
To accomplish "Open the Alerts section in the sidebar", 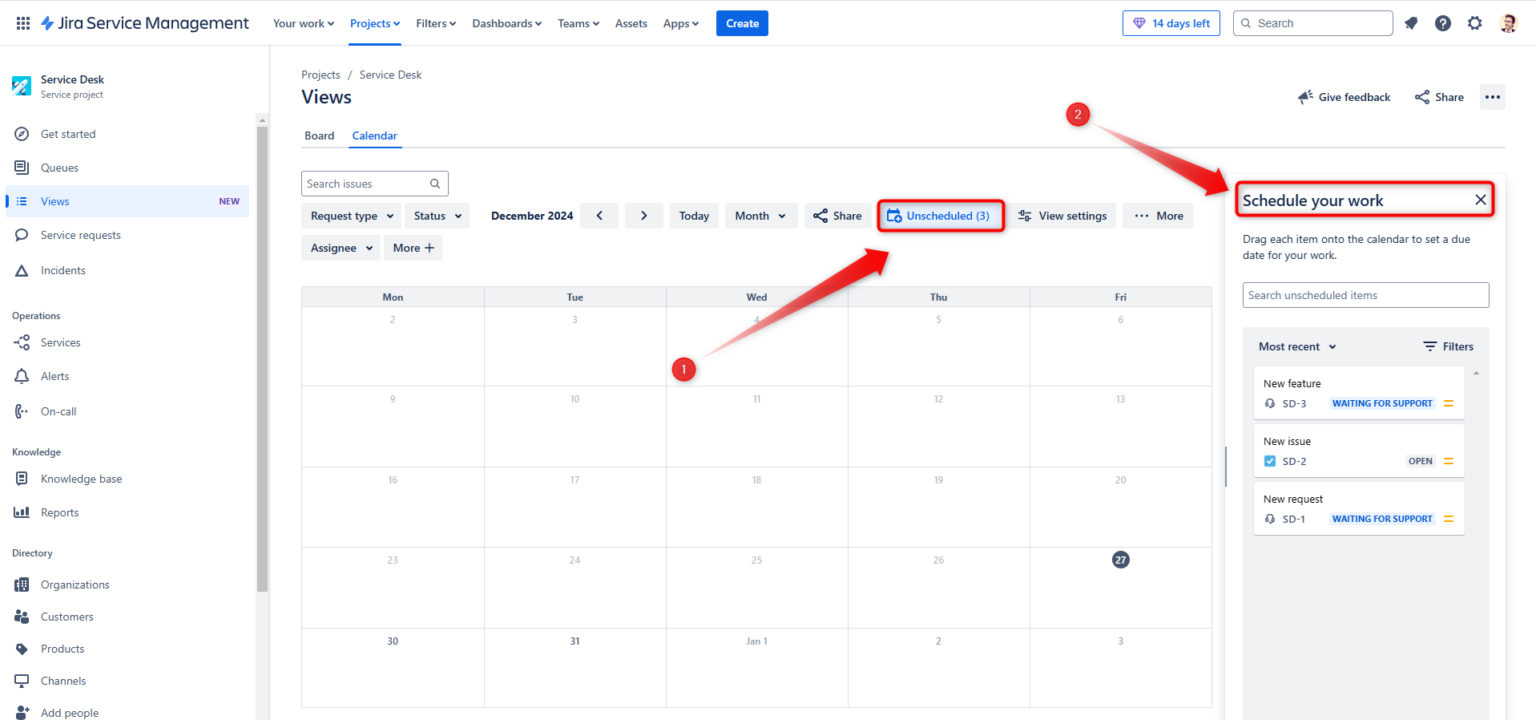I will pyautogui.click(x=58, y=375).
